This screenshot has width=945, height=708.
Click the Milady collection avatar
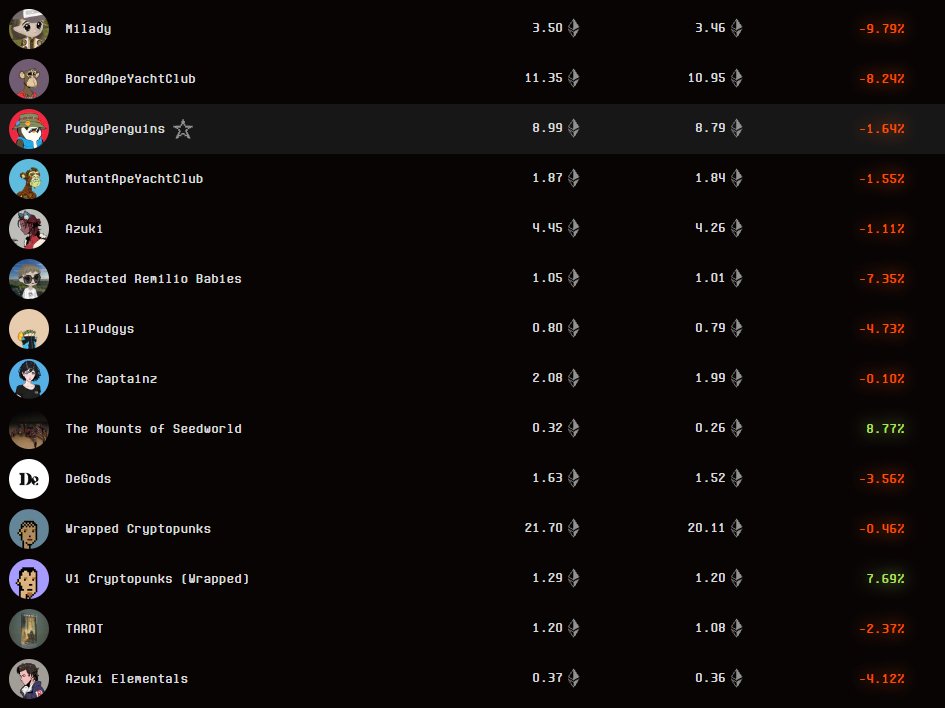[29, 28]
